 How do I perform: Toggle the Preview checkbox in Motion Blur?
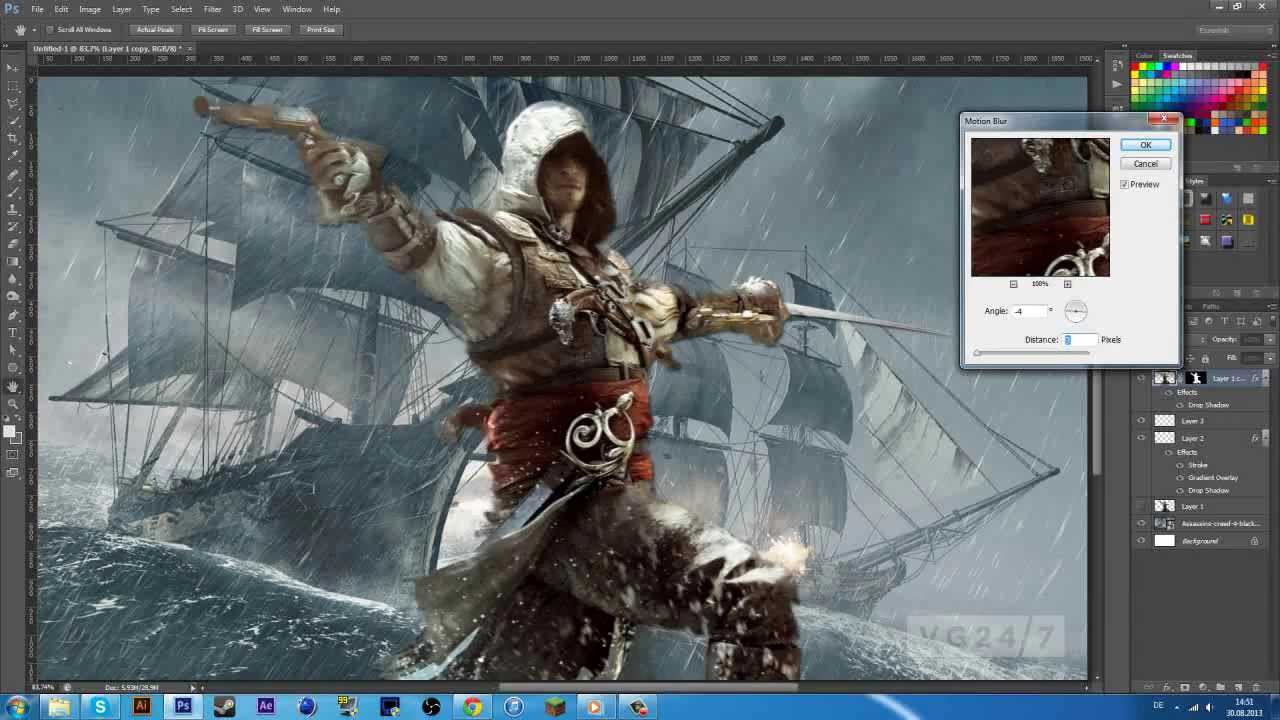1124,184
